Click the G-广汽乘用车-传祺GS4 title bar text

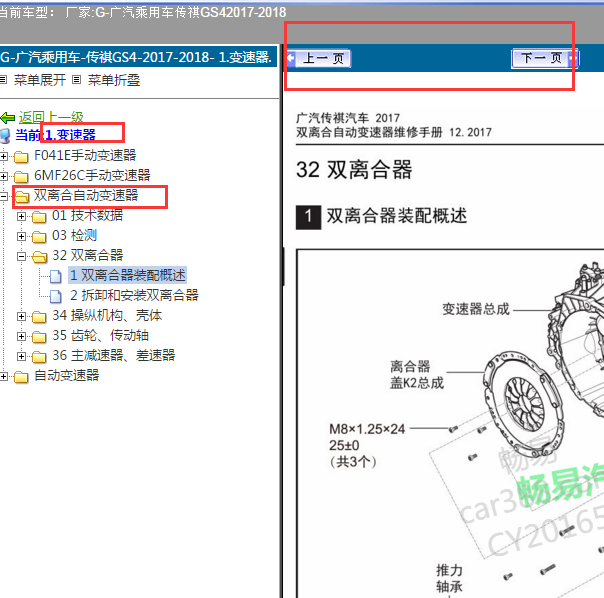click(x=136, y=57)
